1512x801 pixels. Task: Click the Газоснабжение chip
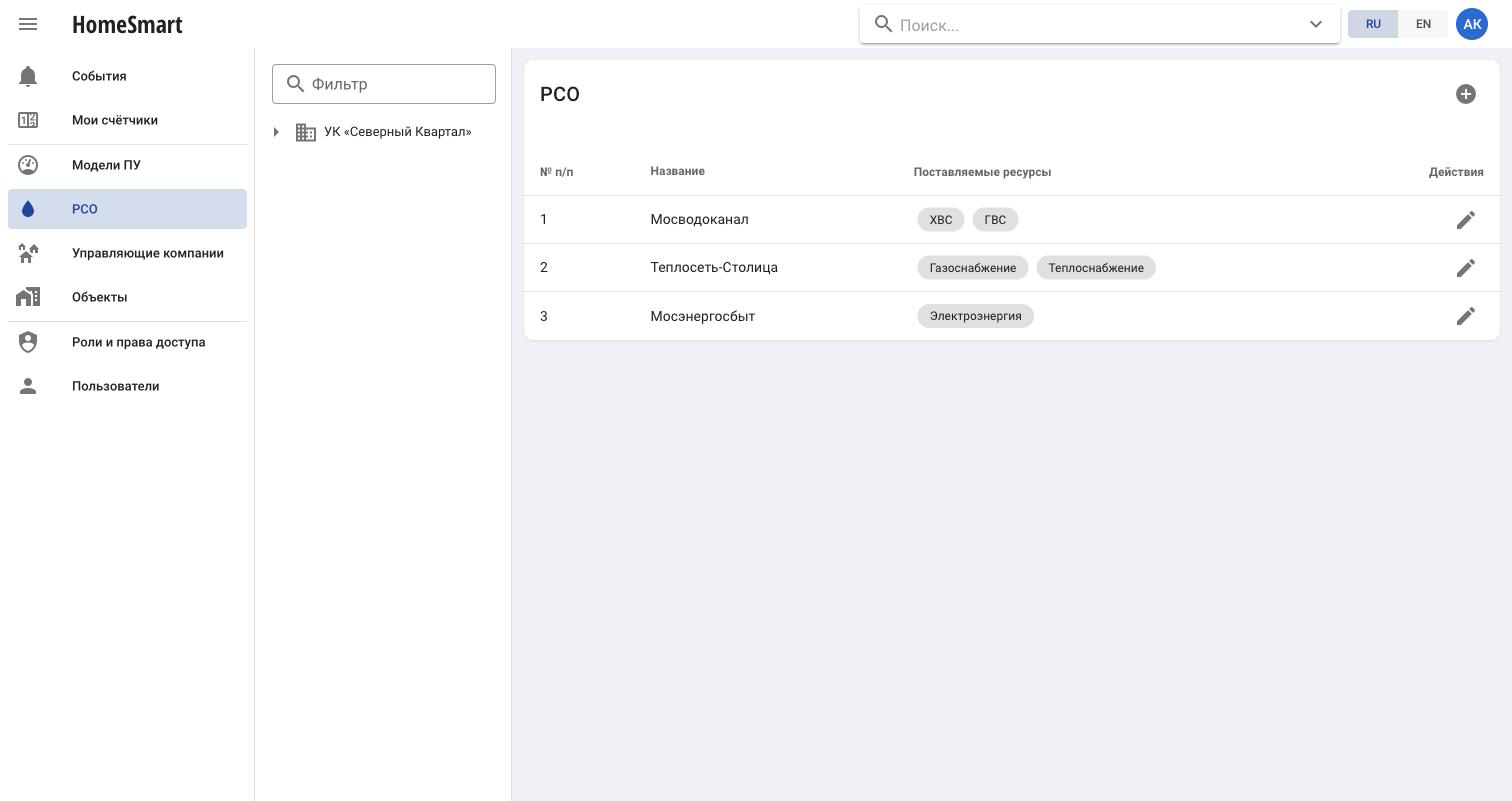pyautogui.click(x=973, y=268)
